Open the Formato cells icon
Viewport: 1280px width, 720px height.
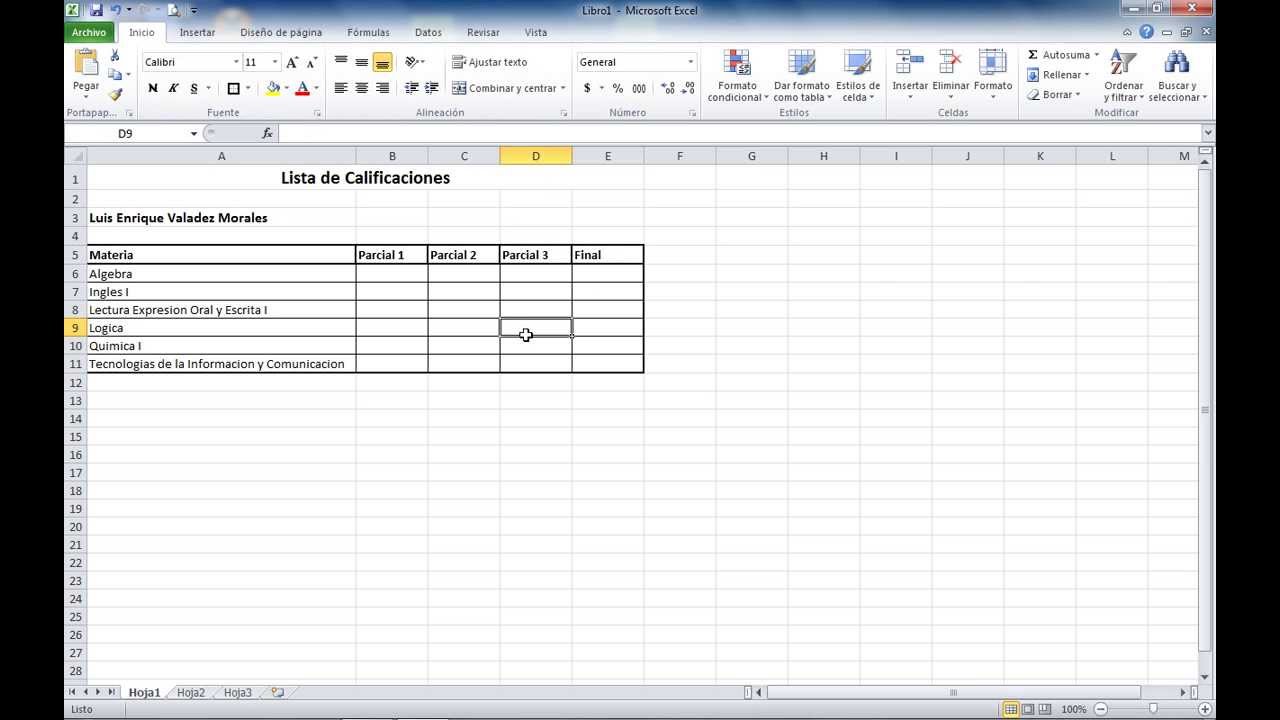pos(993,62)
